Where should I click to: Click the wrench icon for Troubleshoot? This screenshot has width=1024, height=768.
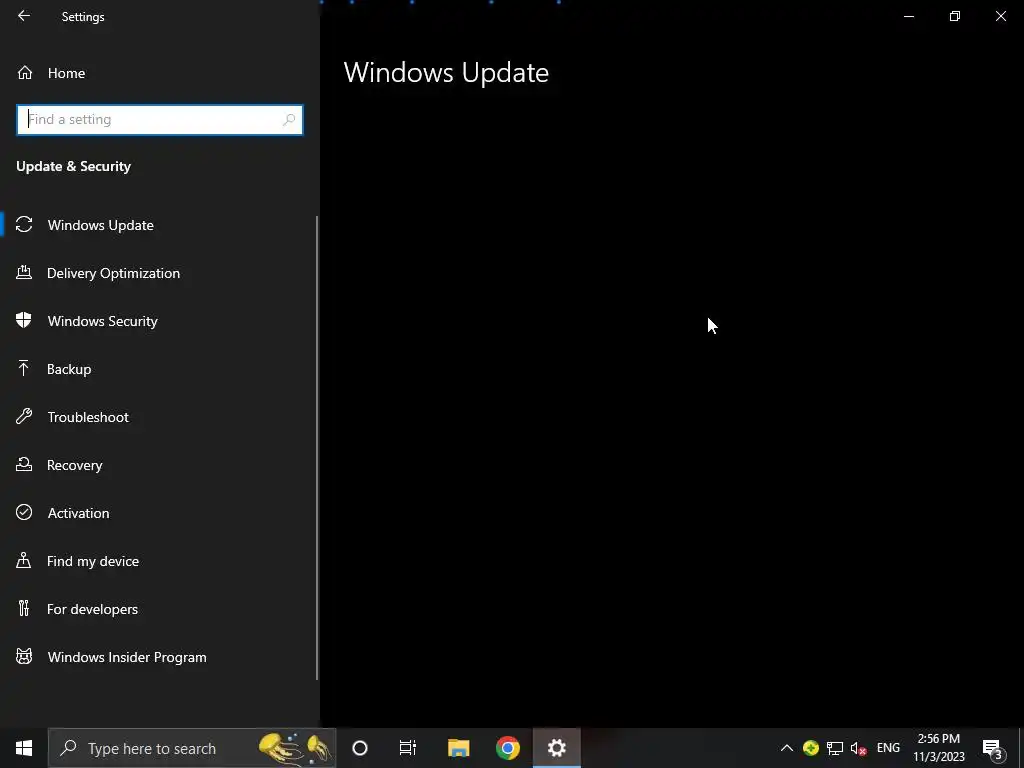click(x=24, y=416)
